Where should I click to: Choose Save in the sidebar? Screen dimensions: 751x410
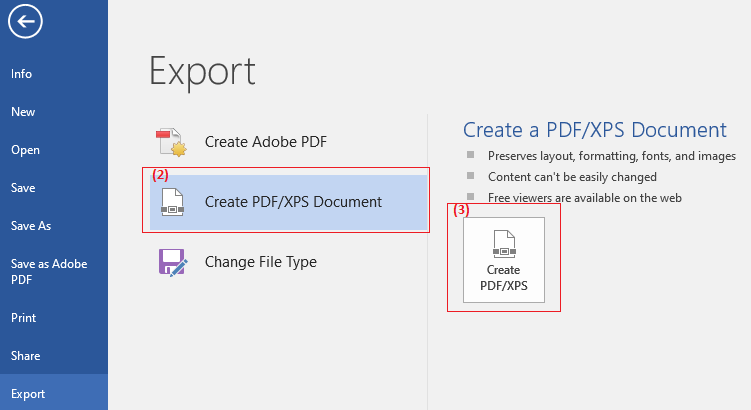click(23, 188)
